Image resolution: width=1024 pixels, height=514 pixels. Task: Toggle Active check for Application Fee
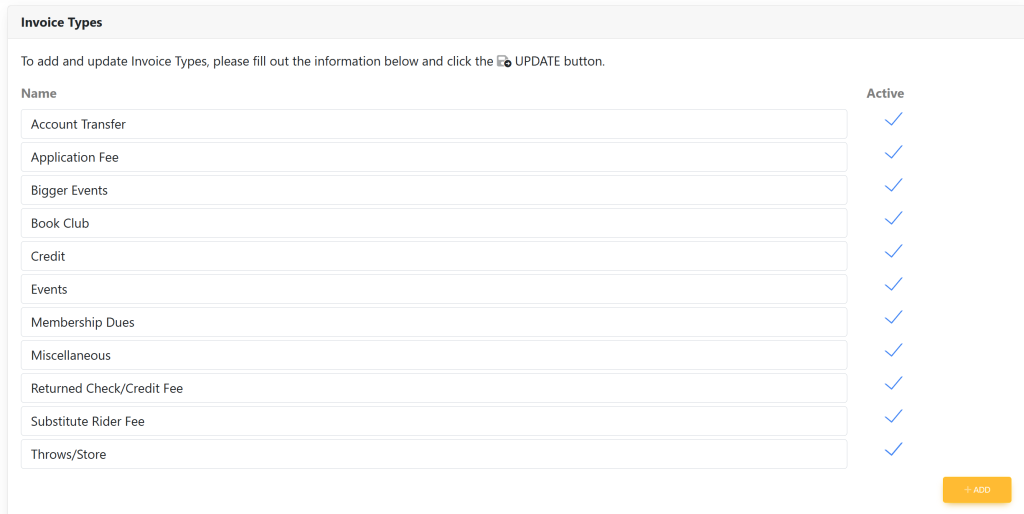893,153
